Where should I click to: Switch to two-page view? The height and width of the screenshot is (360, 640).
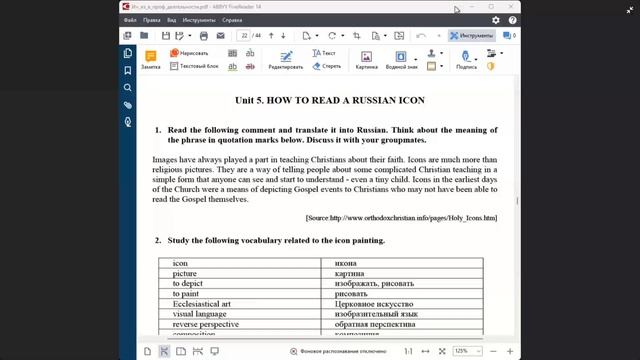(x=181, y=351)
